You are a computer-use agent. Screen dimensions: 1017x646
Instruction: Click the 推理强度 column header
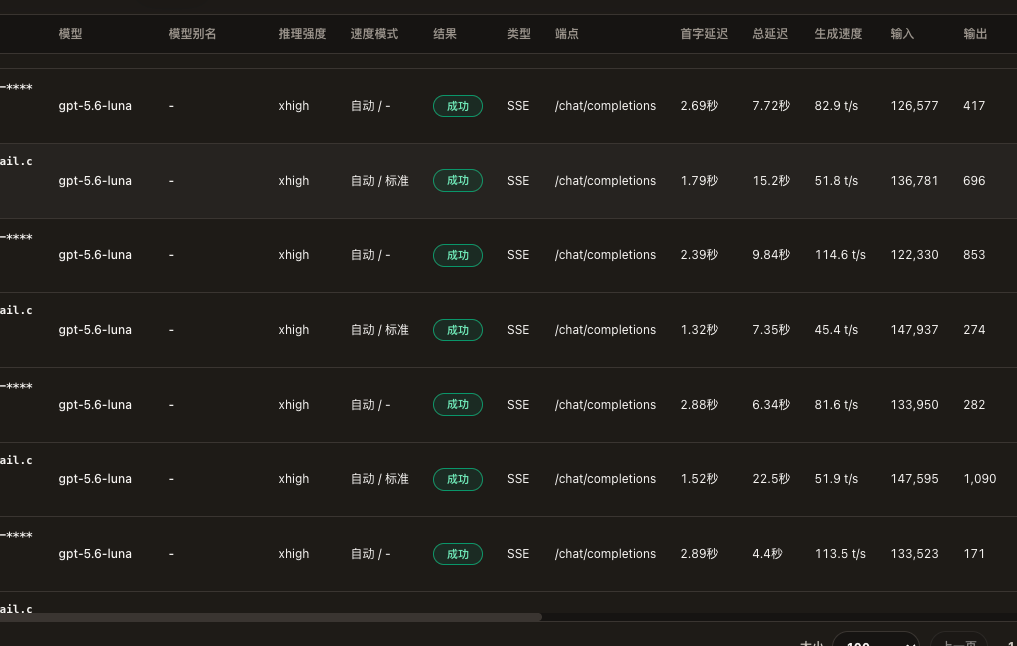coord(302,34)
